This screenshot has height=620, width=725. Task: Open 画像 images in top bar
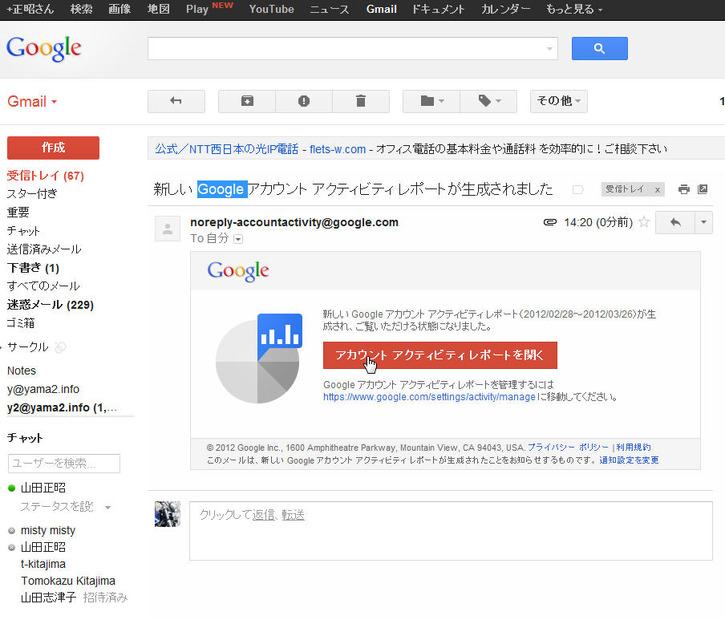(x=119, y=9)
